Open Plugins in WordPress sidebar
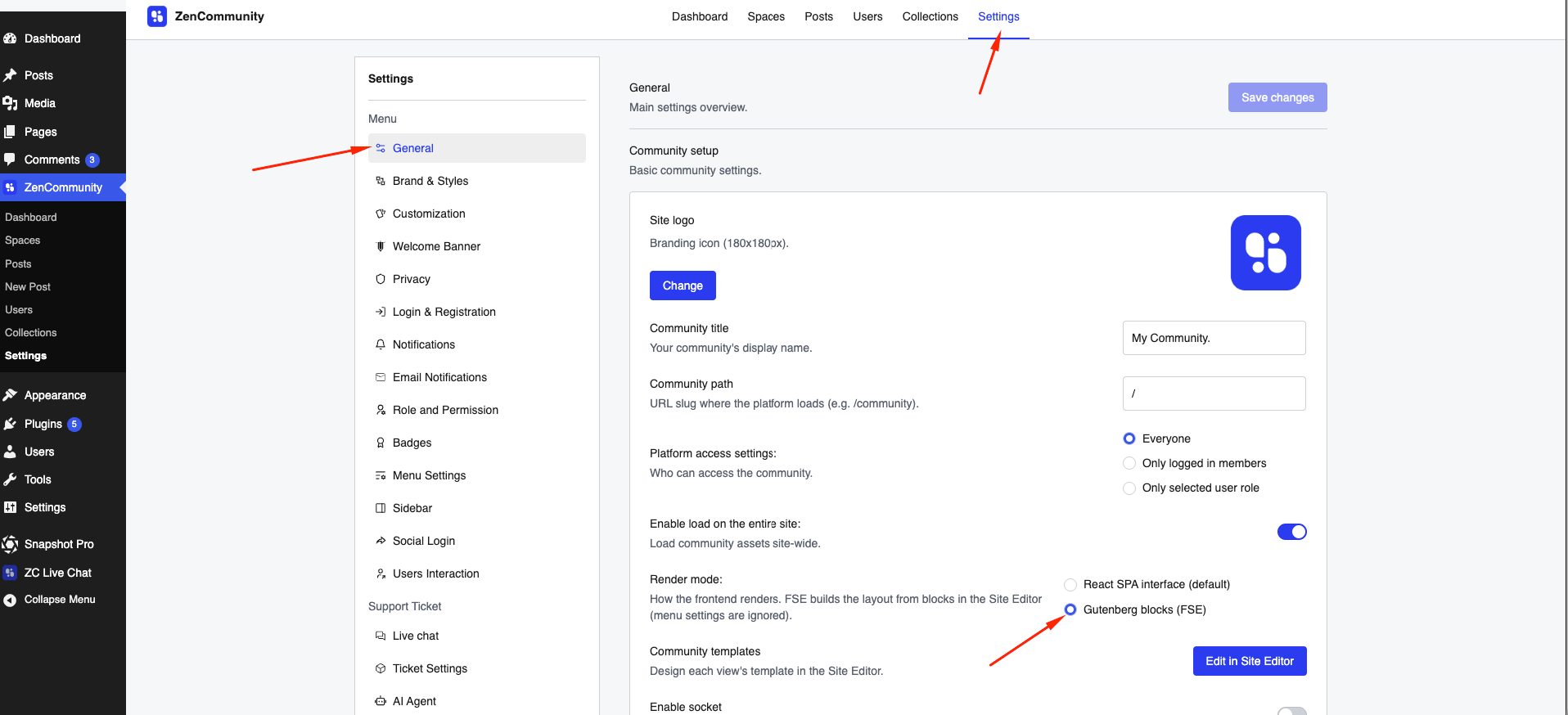1568x715 pixels. [63, 424]
